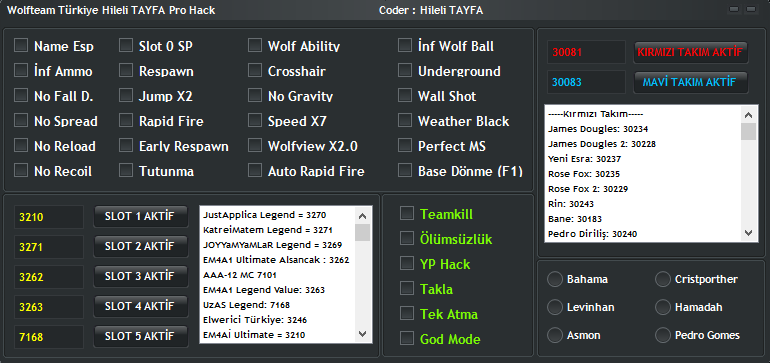The width and height of the screenshot is (770, 363).
Task: Check the Respawn box
Action: click(126, 71)
